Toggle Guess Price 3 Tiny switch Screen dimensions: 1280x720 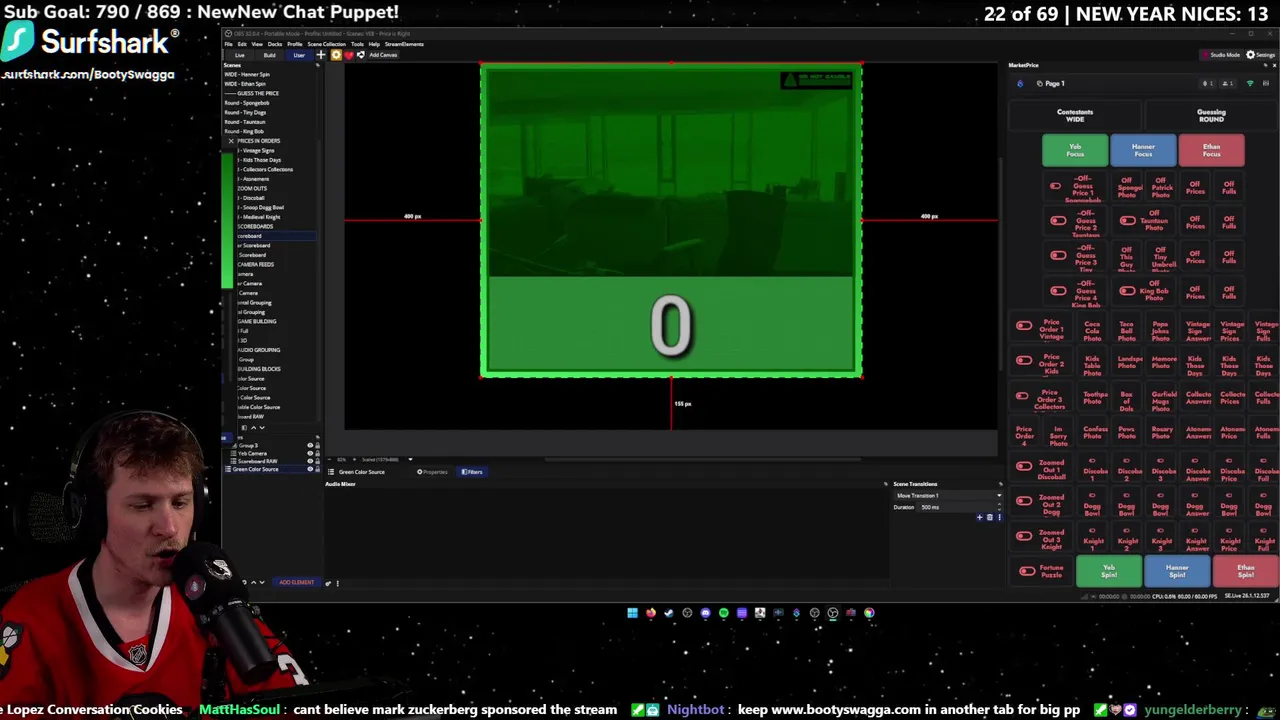point(1058,255)
